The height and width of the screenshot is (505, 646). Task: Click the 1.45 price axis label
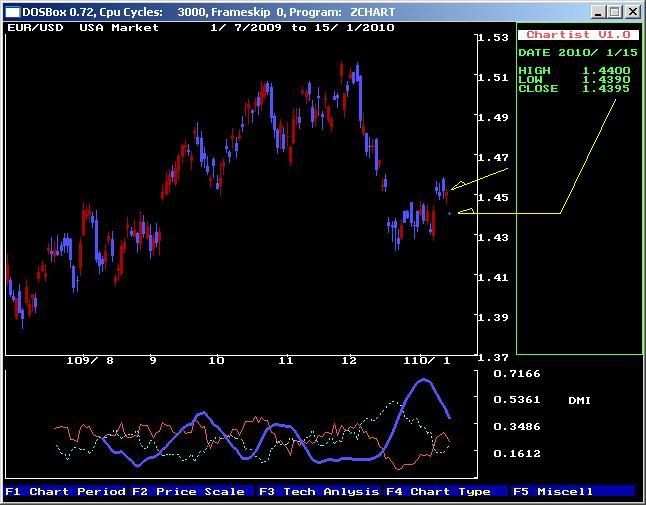point(493,197)
